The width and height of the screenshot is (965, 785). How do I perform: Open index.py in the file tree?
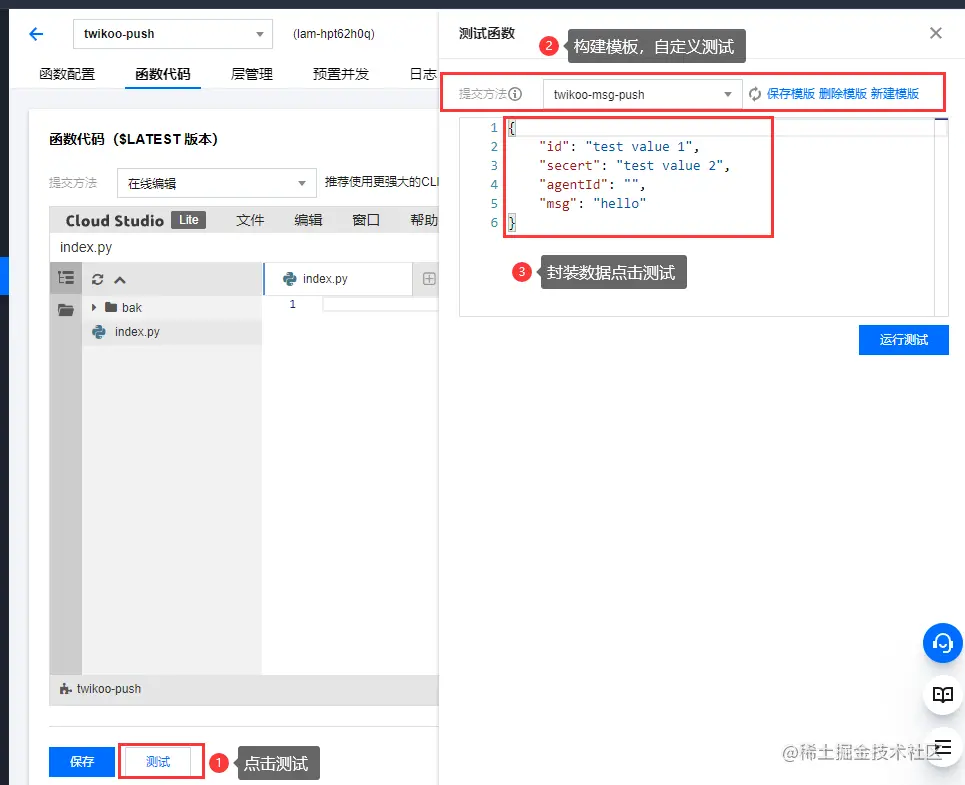pos(172,332)
